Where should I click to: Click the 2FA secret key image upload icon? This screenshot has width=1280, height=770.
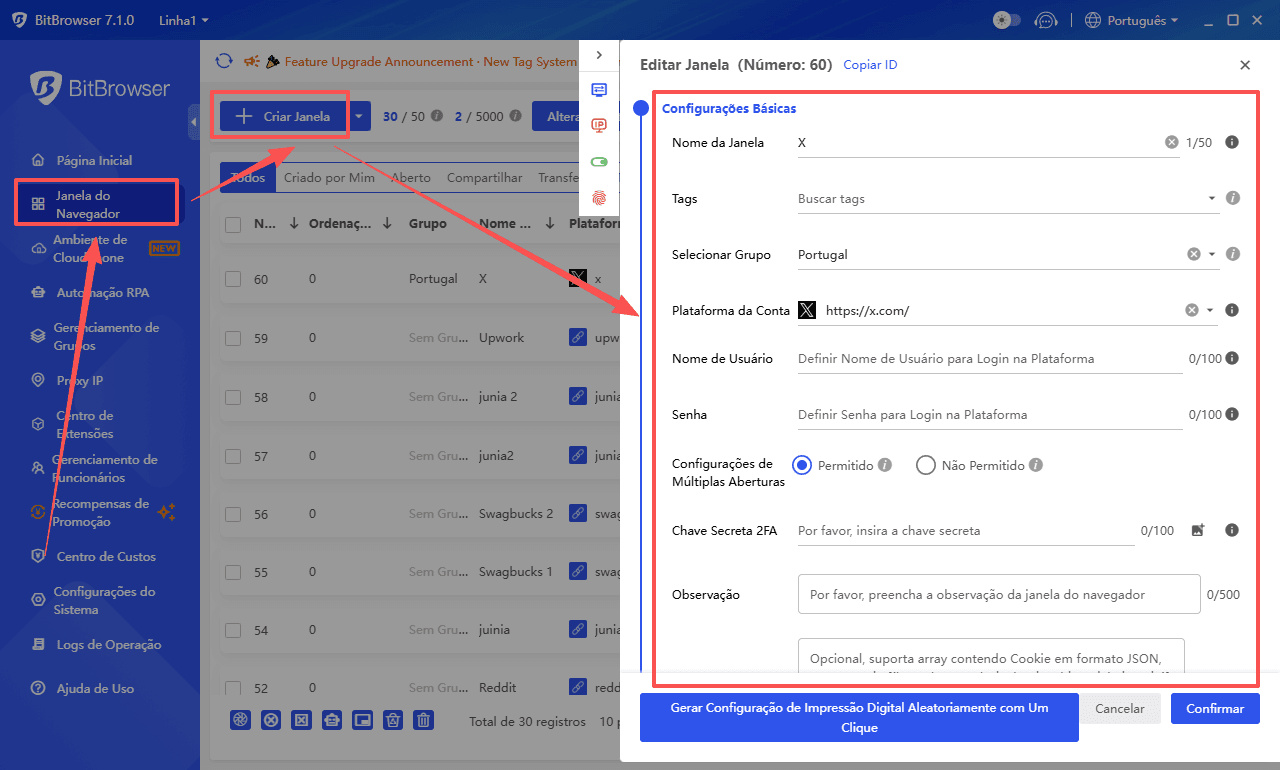click(x=1198, y=531)
